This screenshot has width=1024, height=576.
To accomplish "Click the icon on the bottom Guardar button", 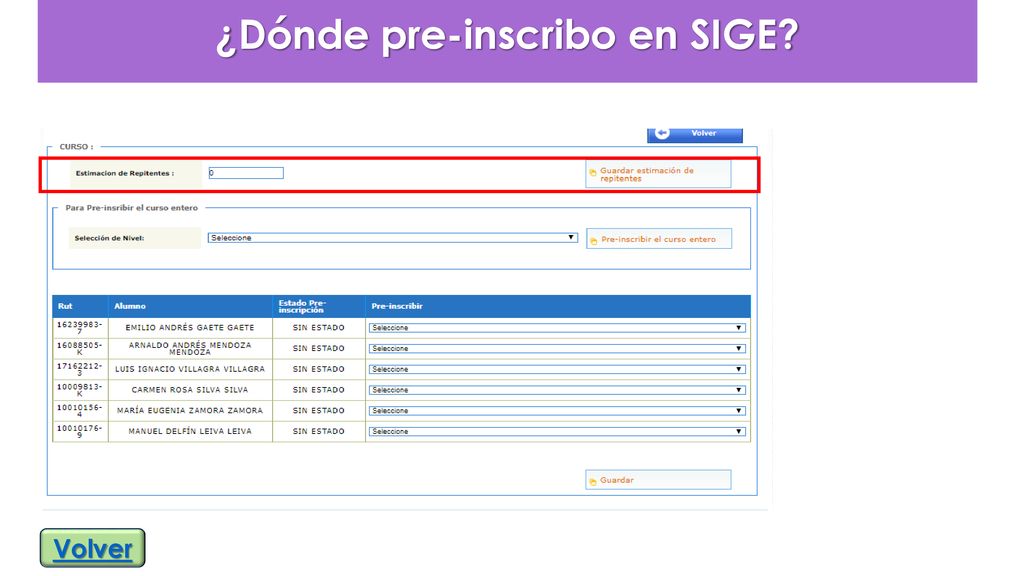I will coord(593,481).
